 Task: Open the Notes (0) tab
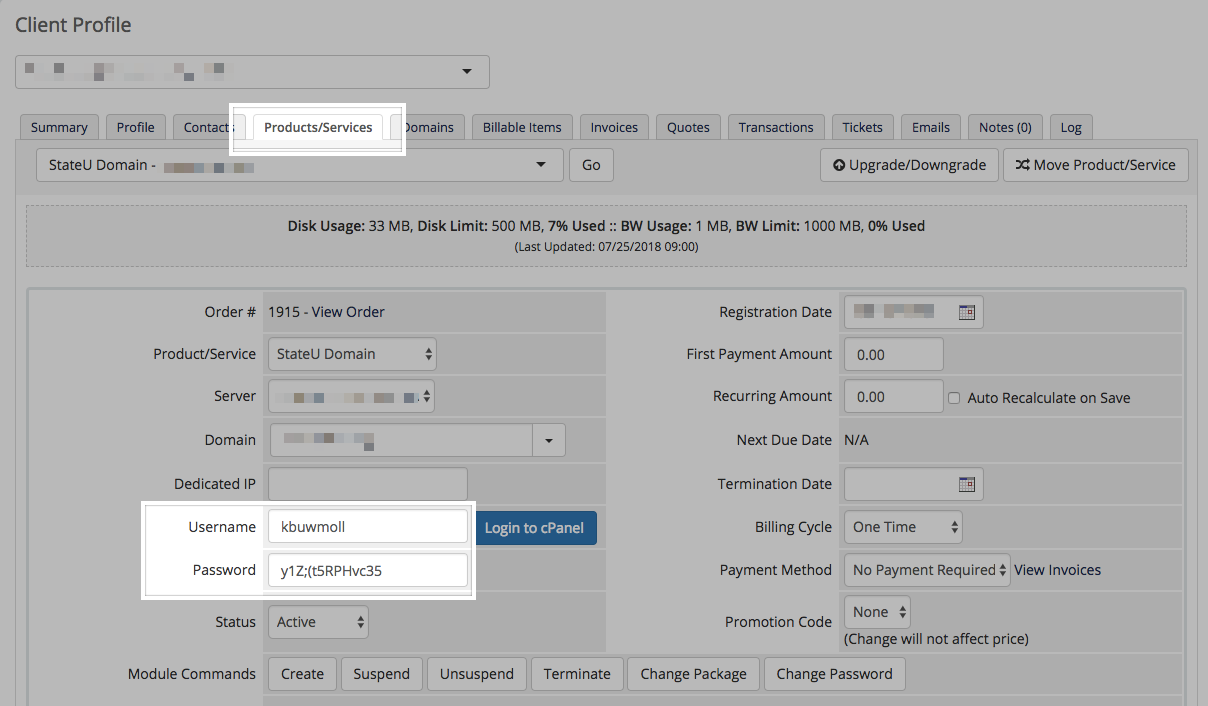pos(1005,127)
